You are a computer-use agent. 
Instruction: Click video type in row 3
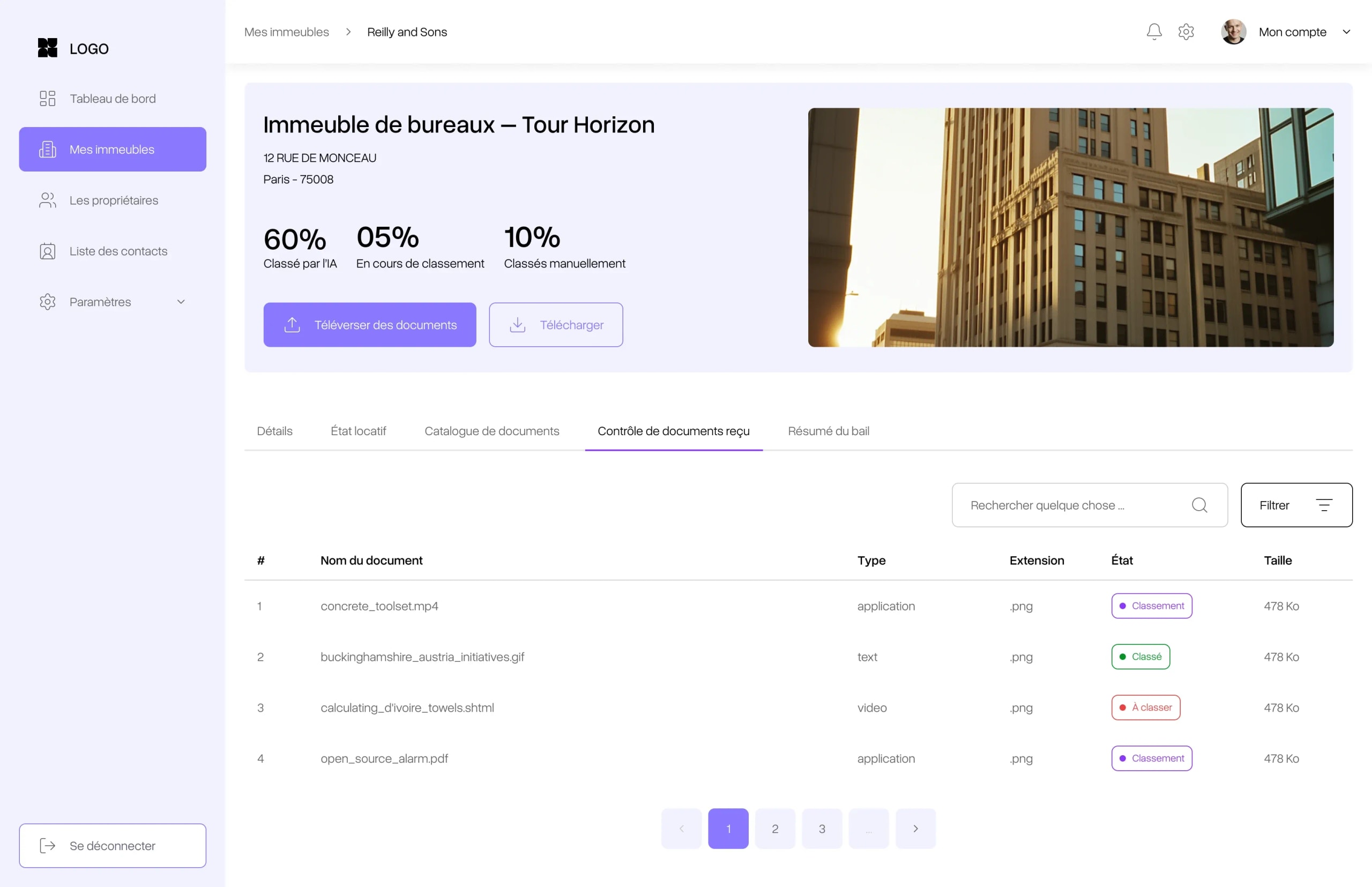click(871, 707)
